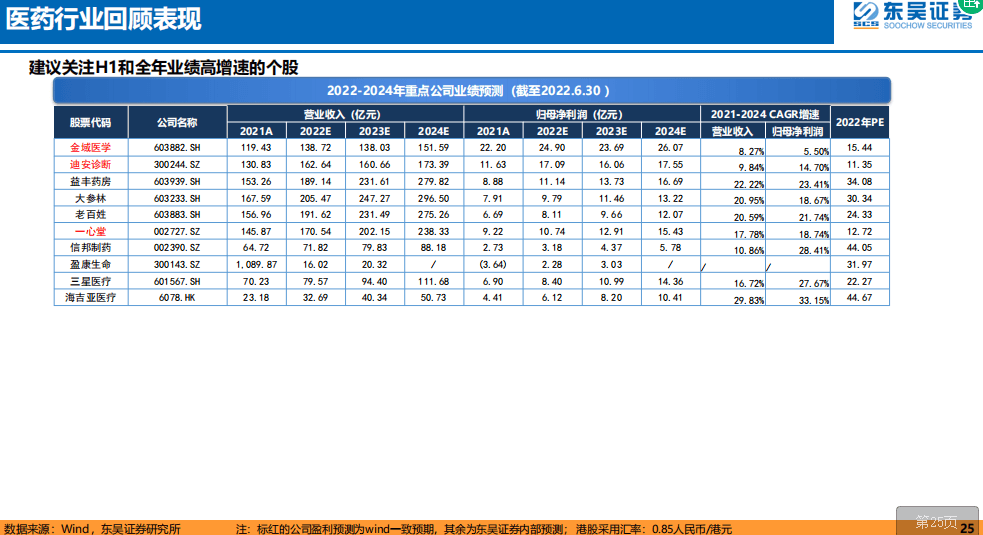The height and width of the screenshot is (535, 983).
Task: Click stock code 300143.SZ
Action: [x=177, y=265]
